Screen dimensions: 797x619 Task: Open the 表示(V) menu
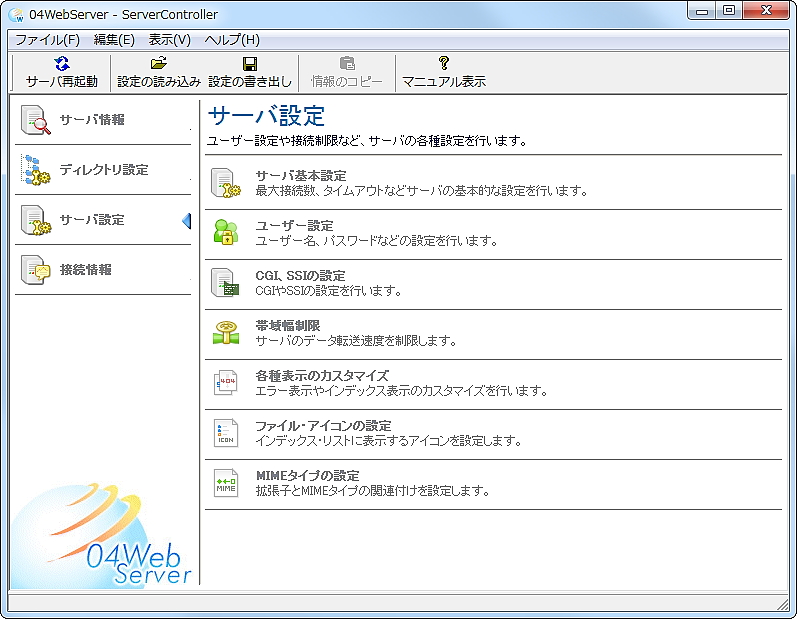169,40
